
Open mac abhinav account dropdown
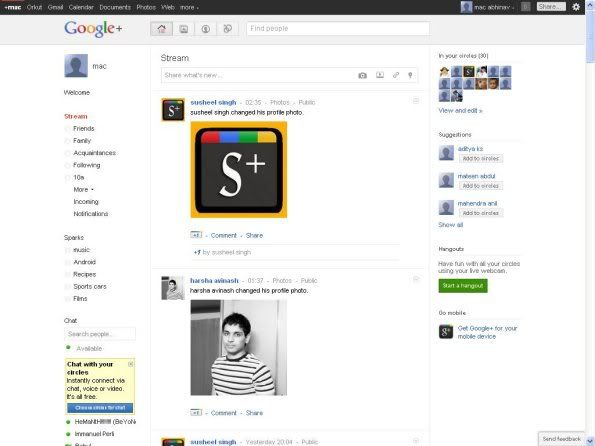(494, 7)
